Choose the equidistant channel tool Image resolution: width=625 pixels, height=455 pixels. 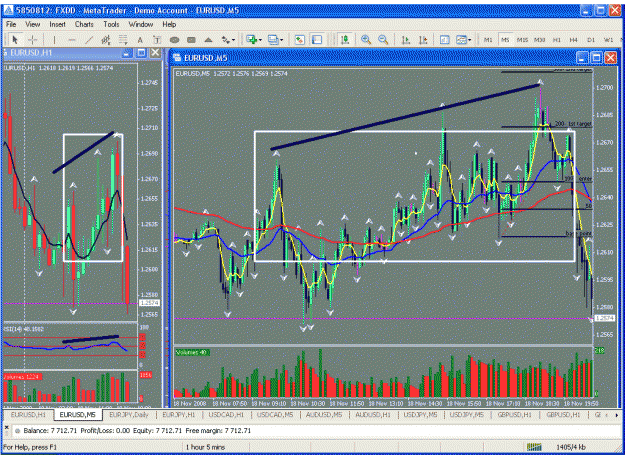pyautogui.click(x=106, y=40)
